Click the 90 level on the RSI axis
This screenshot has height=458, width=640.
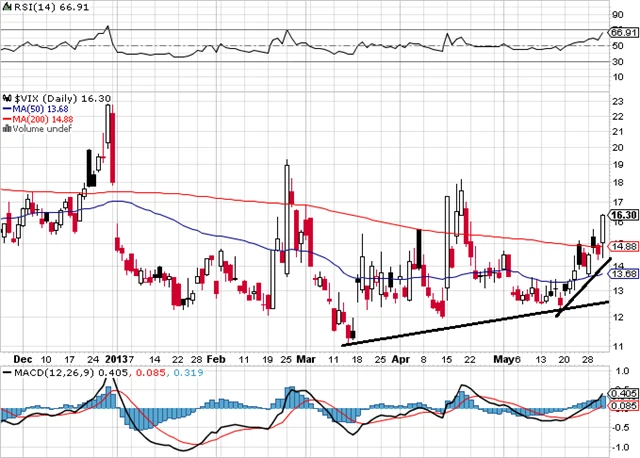tap(618, 15)
